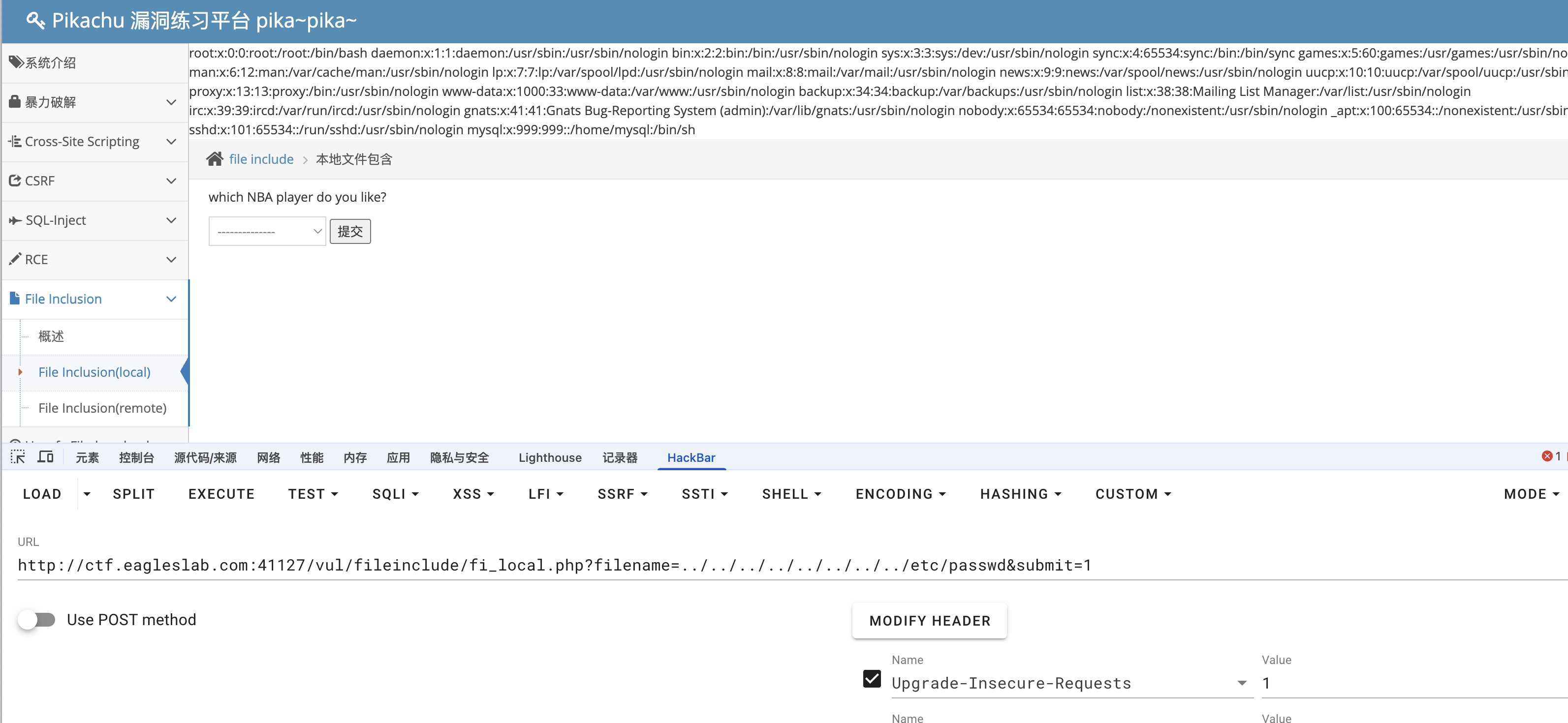Screen dimensions: 1568x723
Task: Open the 控制台 DevTools tab
Action: [x=136, y=457]
